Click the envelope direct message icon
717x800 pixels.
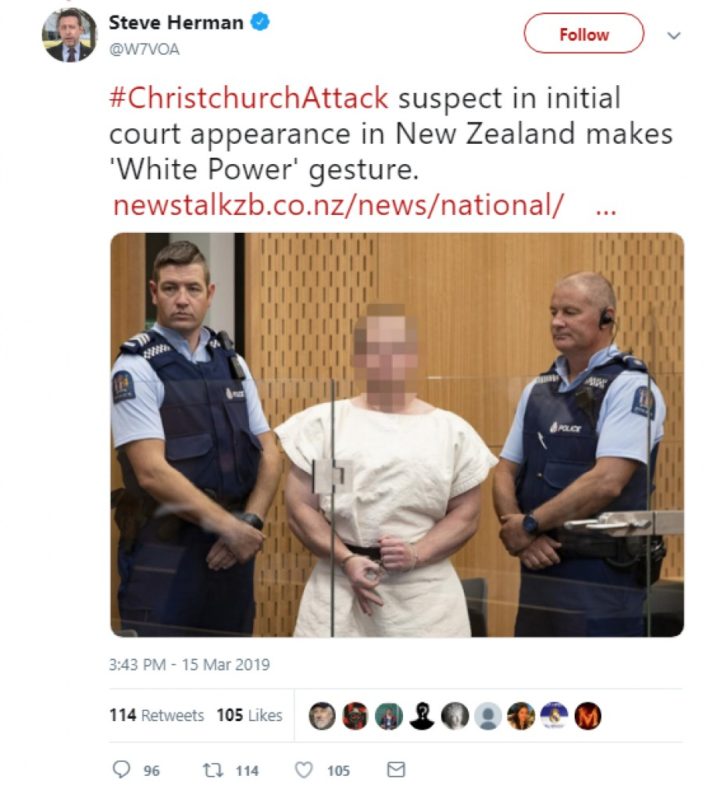pyautogui.click(x=396, y=769)
